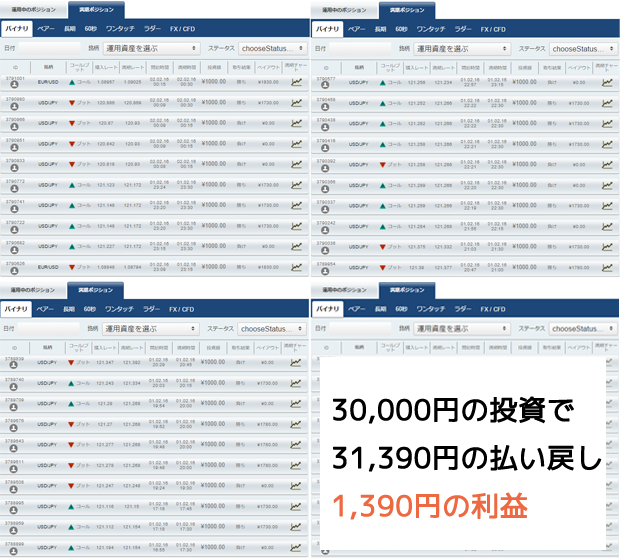Screen dimensions: 620x560
Task: Open closing chart icon for trade 3788995
Action: click(295, 506)
